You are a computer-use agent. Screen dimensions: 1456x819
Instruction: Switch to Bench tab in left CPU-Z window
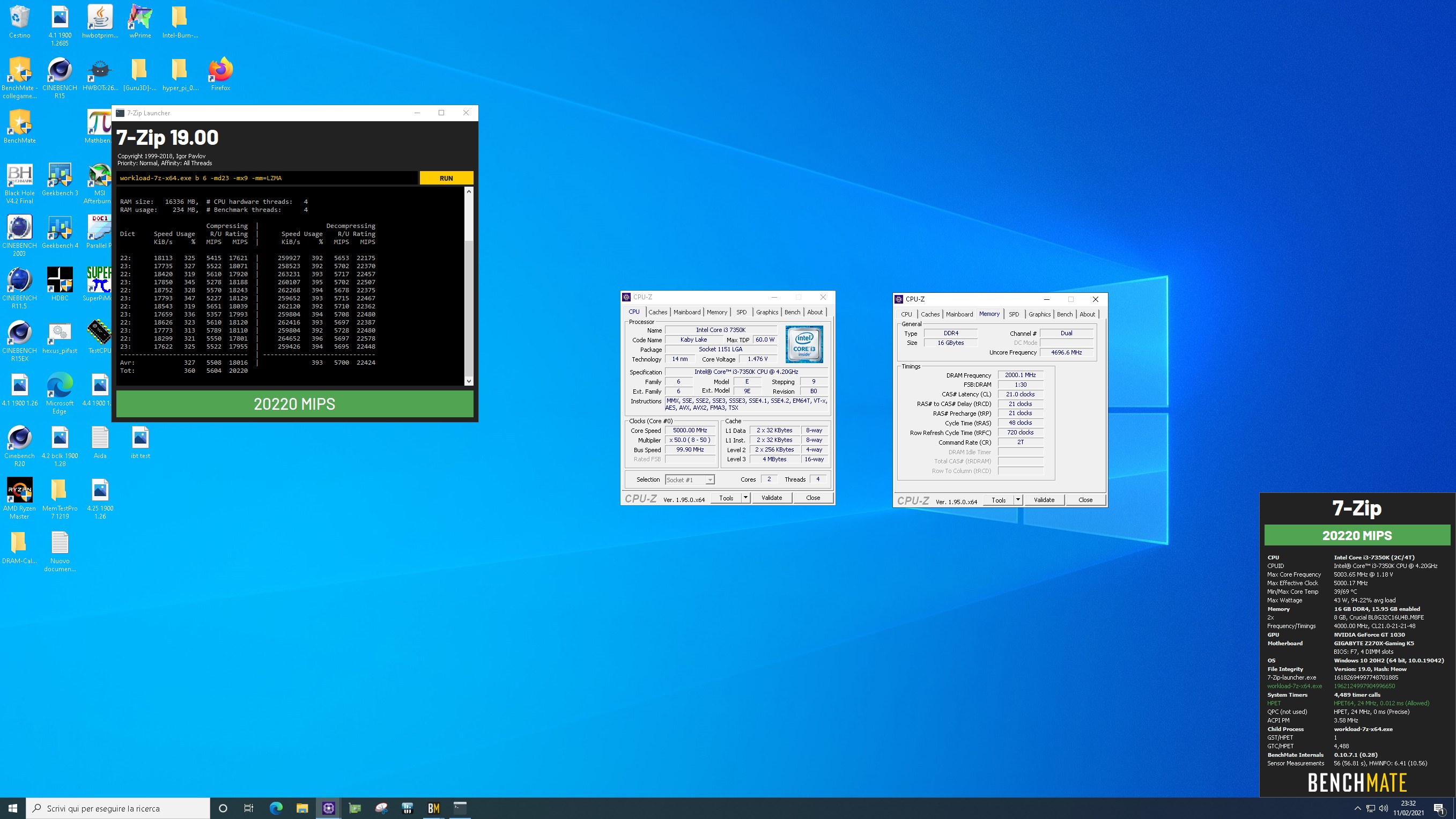pyautogui.click(x=793, y=312)
